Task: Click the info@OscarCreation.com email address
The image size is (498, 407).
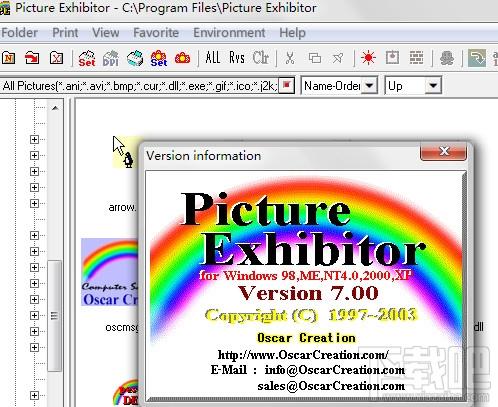Action: pyautogui.click(x=335, y=370)
